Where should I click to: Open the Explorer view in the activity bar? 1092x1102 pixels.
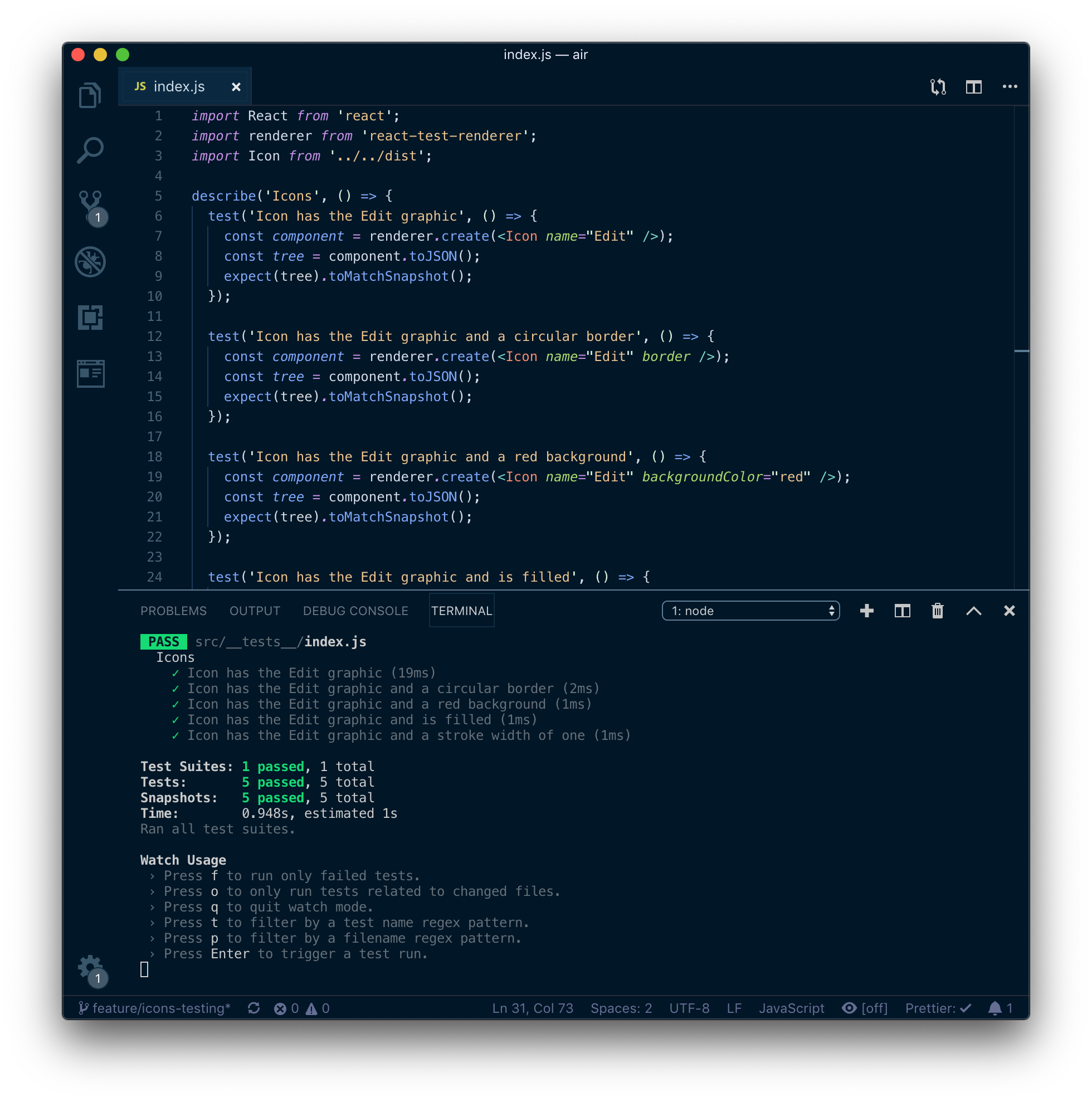coord(90,95)
